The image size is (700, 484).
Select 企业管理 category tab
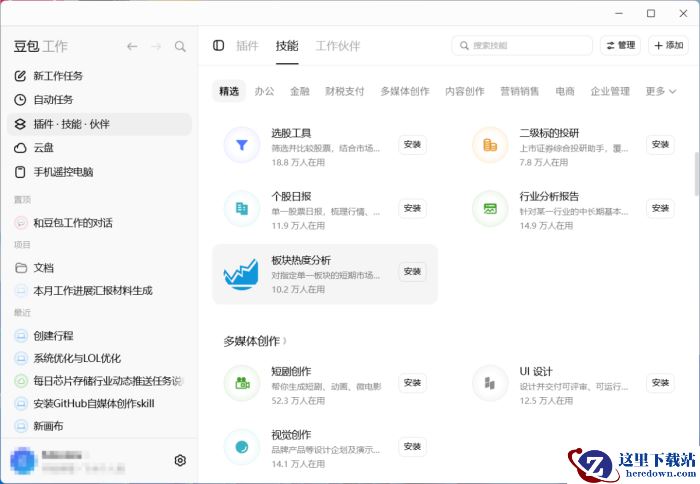(x=610, y=92)
